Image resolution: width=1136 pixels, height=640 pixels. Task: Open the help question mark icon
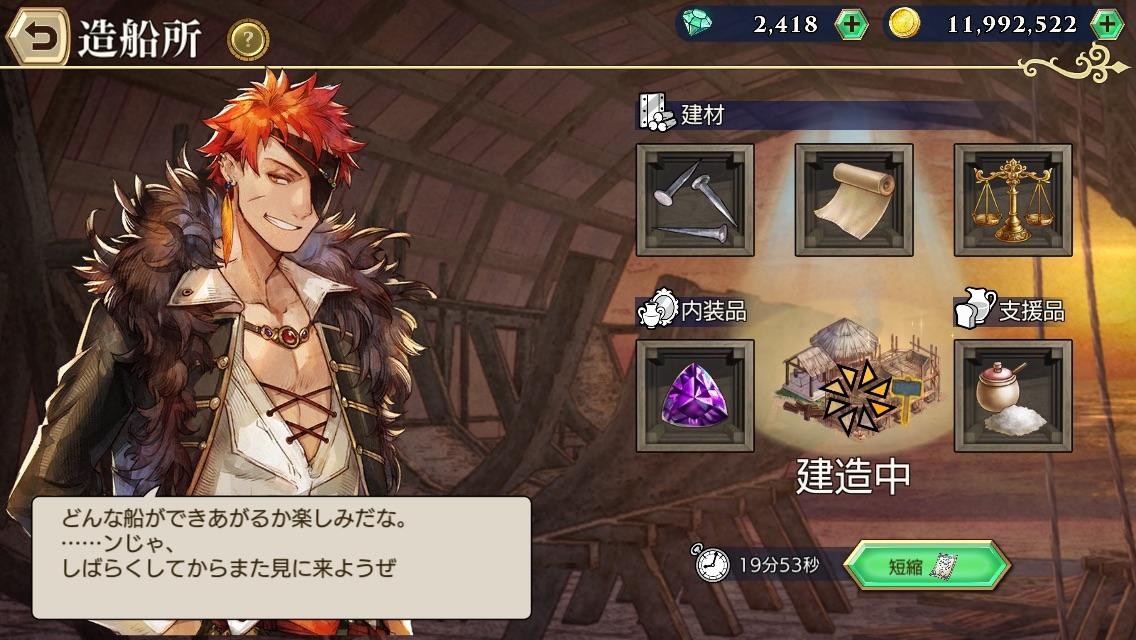(x=248, y=40)
